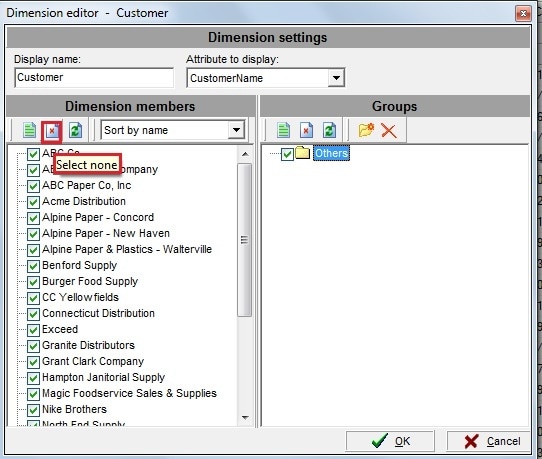Image resolution: width=542 pixels, height=459 pixels.
Task: Create new group folder icon
Action: point(366,130)
